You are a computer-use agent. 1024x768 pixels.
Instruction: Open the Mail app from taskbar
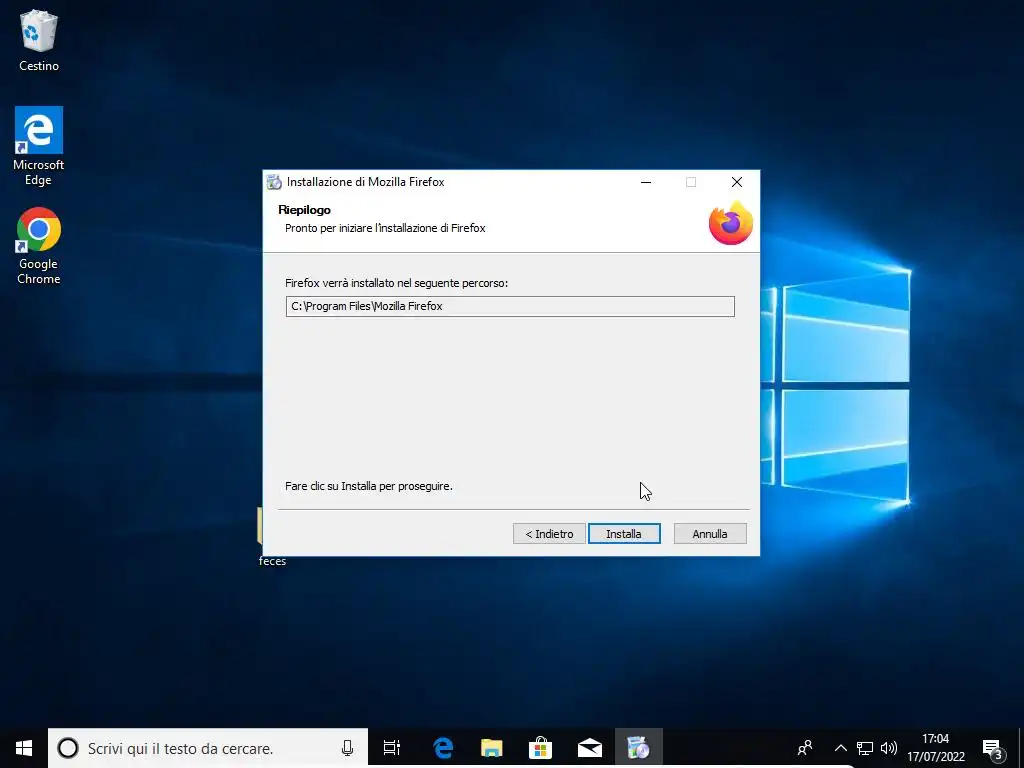coord(590,748)
